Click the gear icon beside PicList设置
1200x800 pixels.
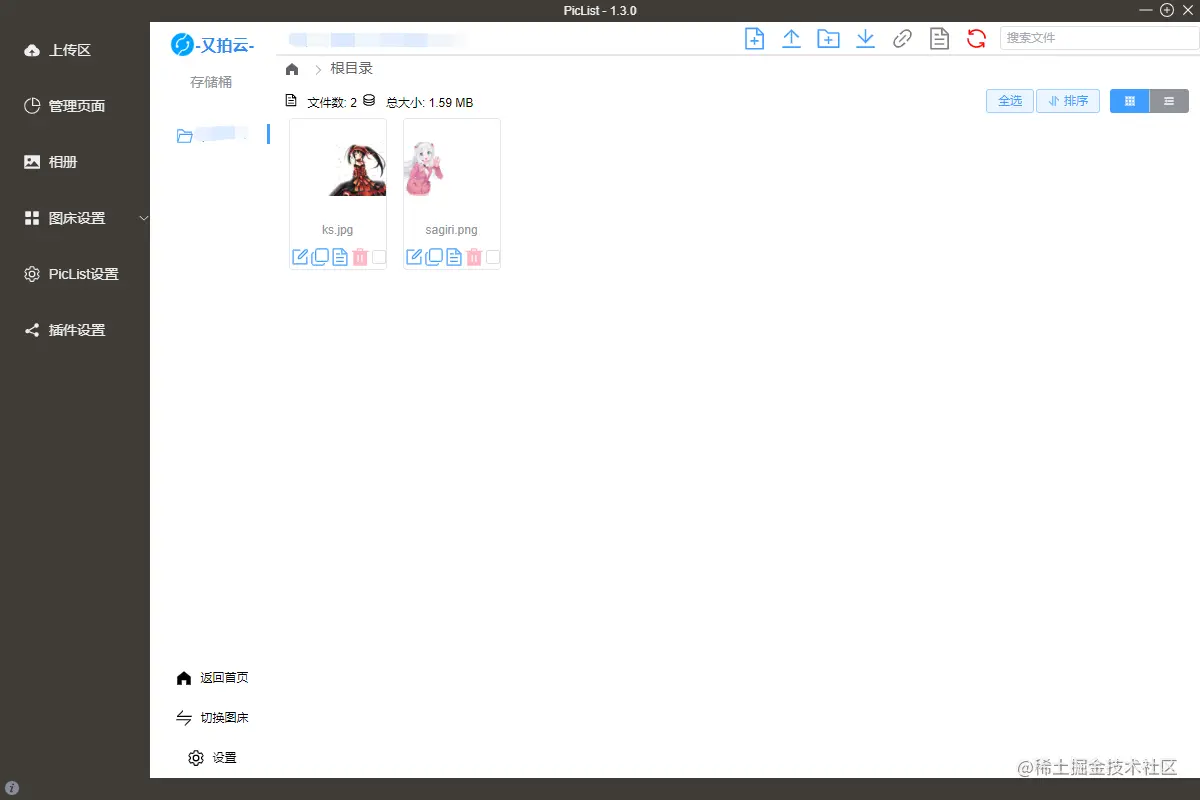32,274
